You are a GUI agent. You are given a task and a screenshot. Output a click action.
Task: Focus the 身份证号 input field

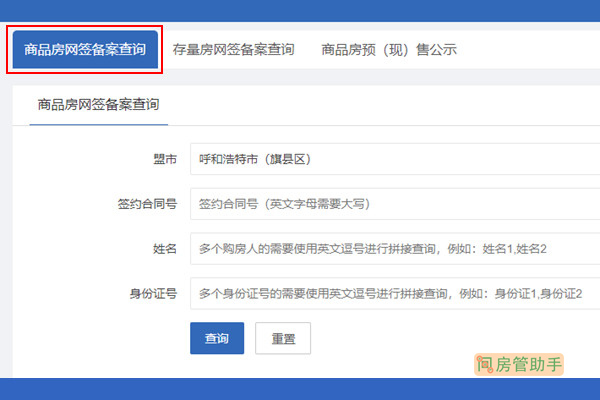point(395,294)
